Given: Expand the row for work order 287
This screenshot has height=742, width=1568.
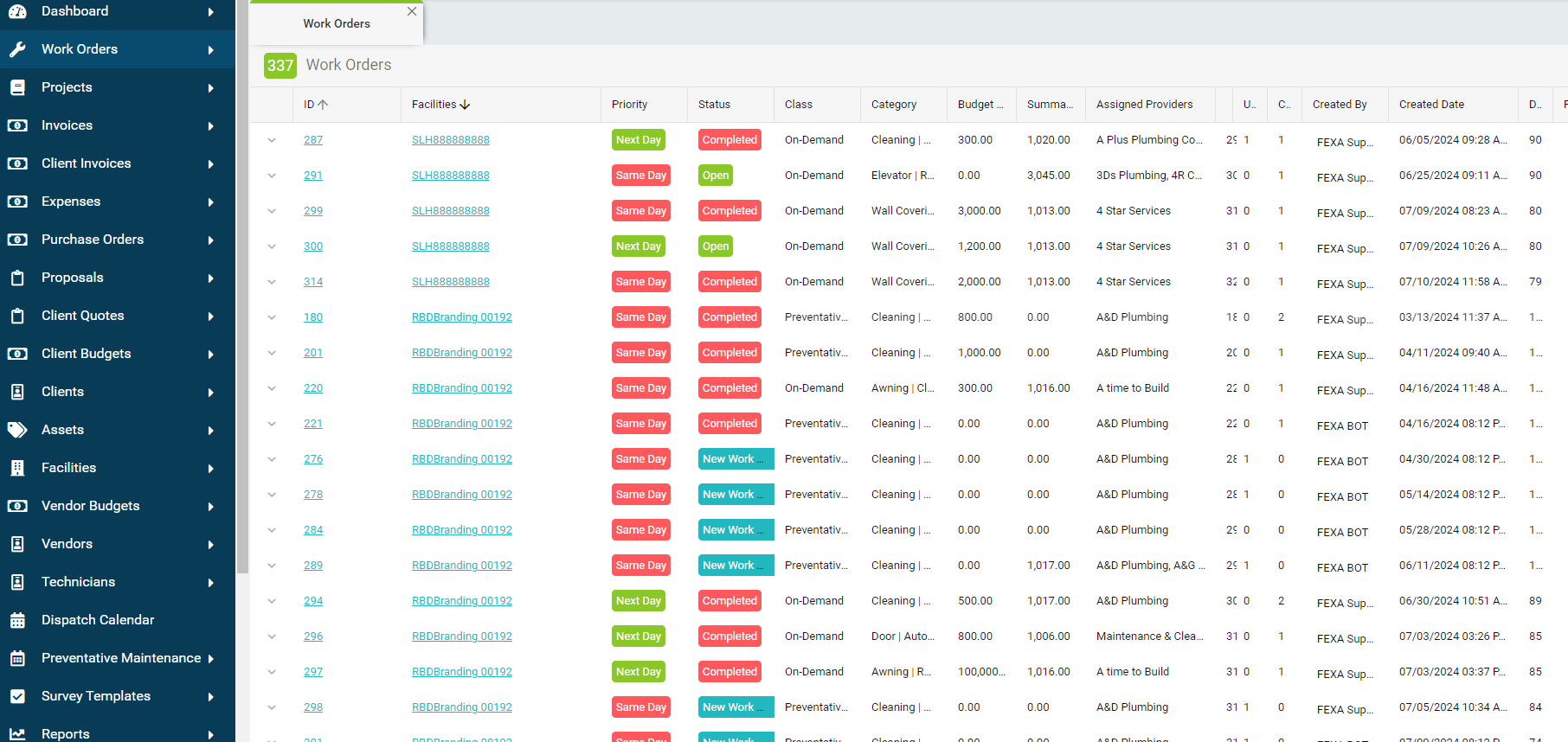Looking at the screenshot, I should tap(272, 140).
